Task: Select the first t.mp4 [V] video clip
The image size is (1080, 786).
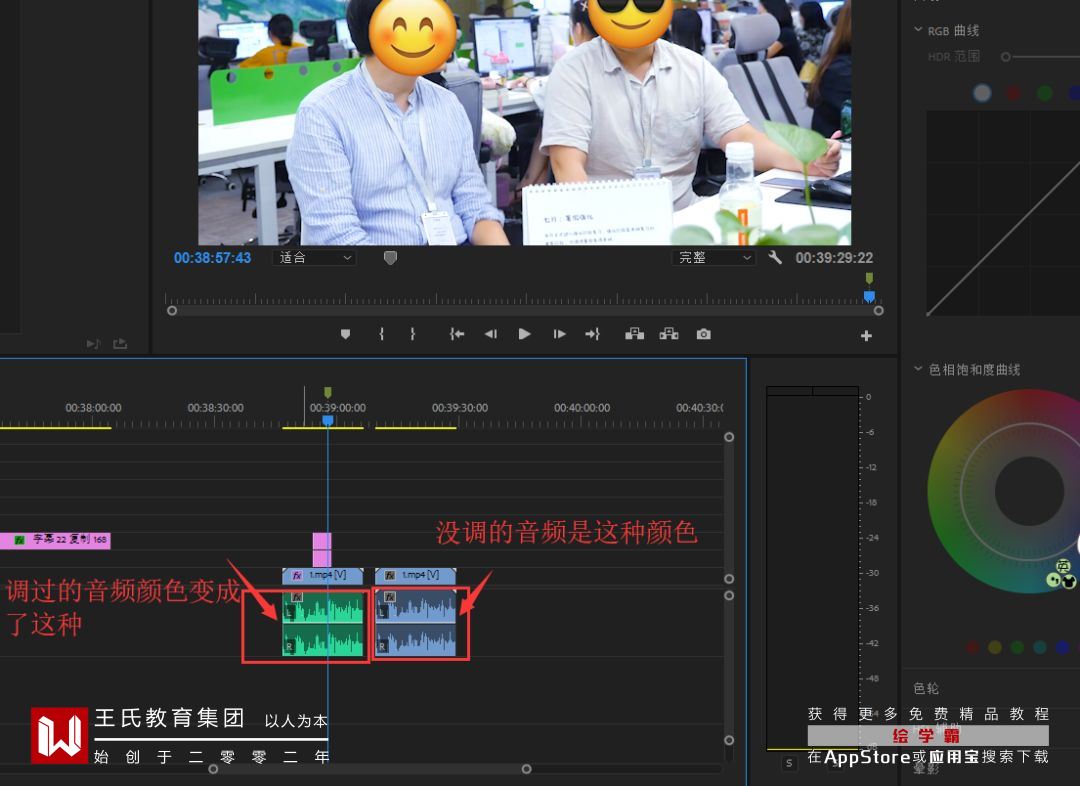Action: 322,575
